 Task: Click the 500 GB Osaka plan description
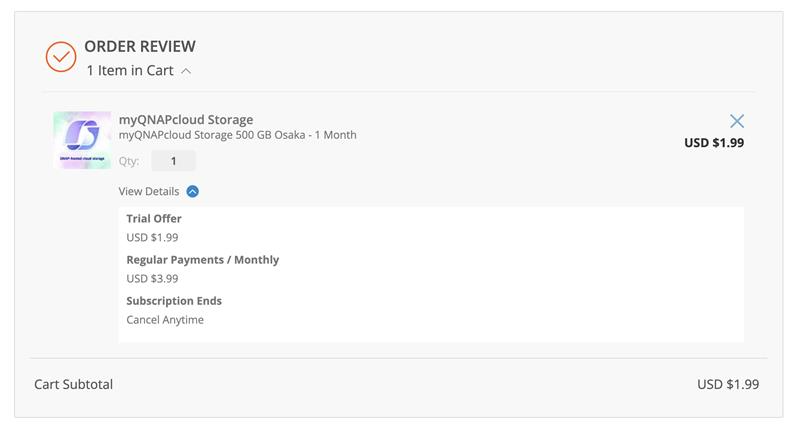tap(237, 135)
